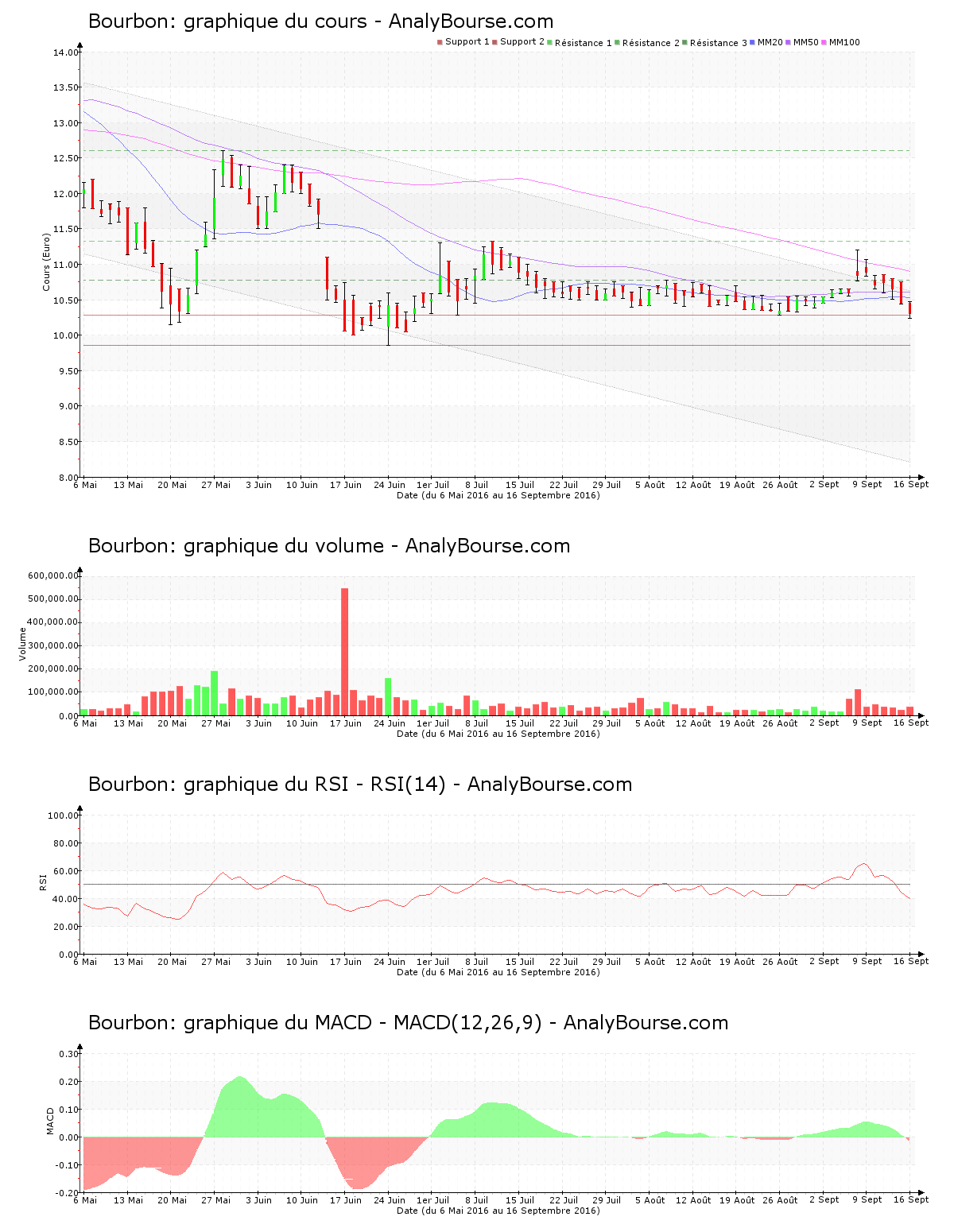Screen dimensions: 954x1232
Task: Click the MM20 legend color swatch
Action: pyautogui.click(x=752, y=42)
